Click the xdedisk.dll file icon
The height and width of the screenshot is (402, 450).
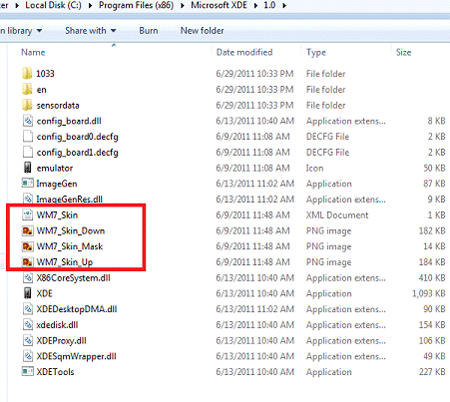(28, 325)
